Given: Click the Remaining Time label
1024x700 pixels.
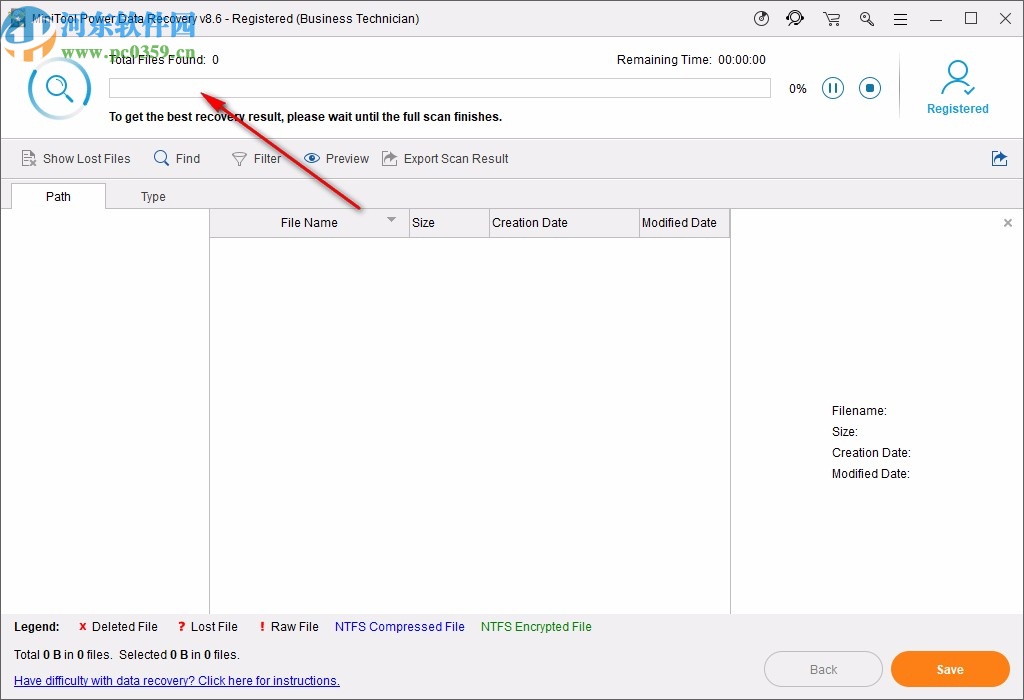Looking at the screenshot, I should (x=664, y=60).
